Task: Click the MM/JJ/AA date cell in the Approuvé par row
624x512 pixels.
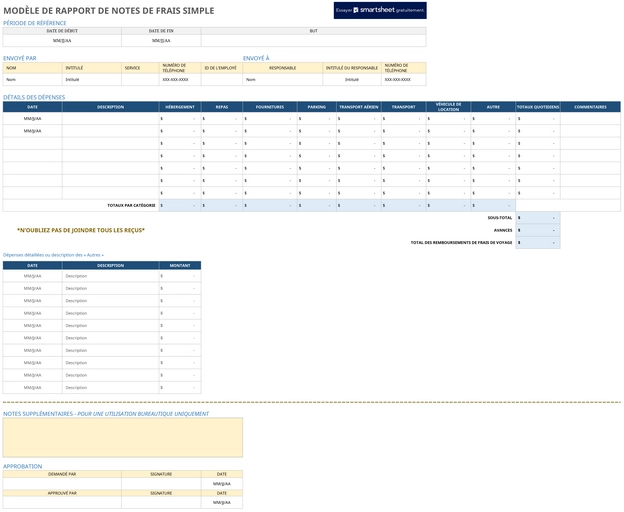Action: point(222,502)
